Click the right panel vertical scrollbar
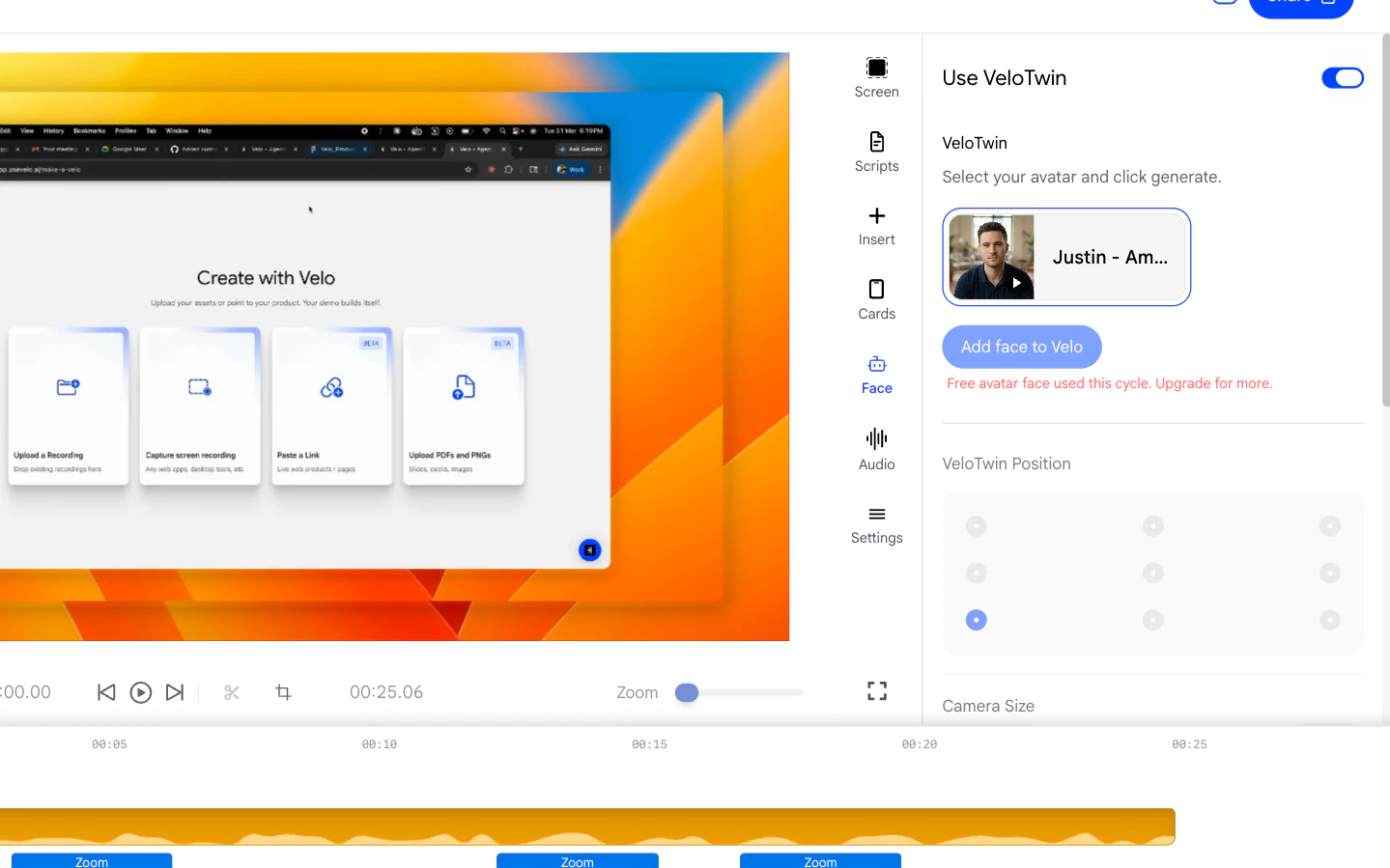 click(x=1385, y=220)
